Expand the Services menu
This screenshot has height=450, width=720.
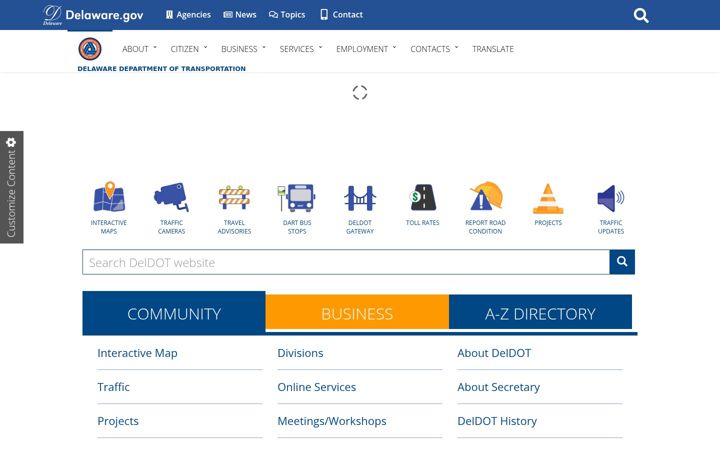tap(301, 49)
